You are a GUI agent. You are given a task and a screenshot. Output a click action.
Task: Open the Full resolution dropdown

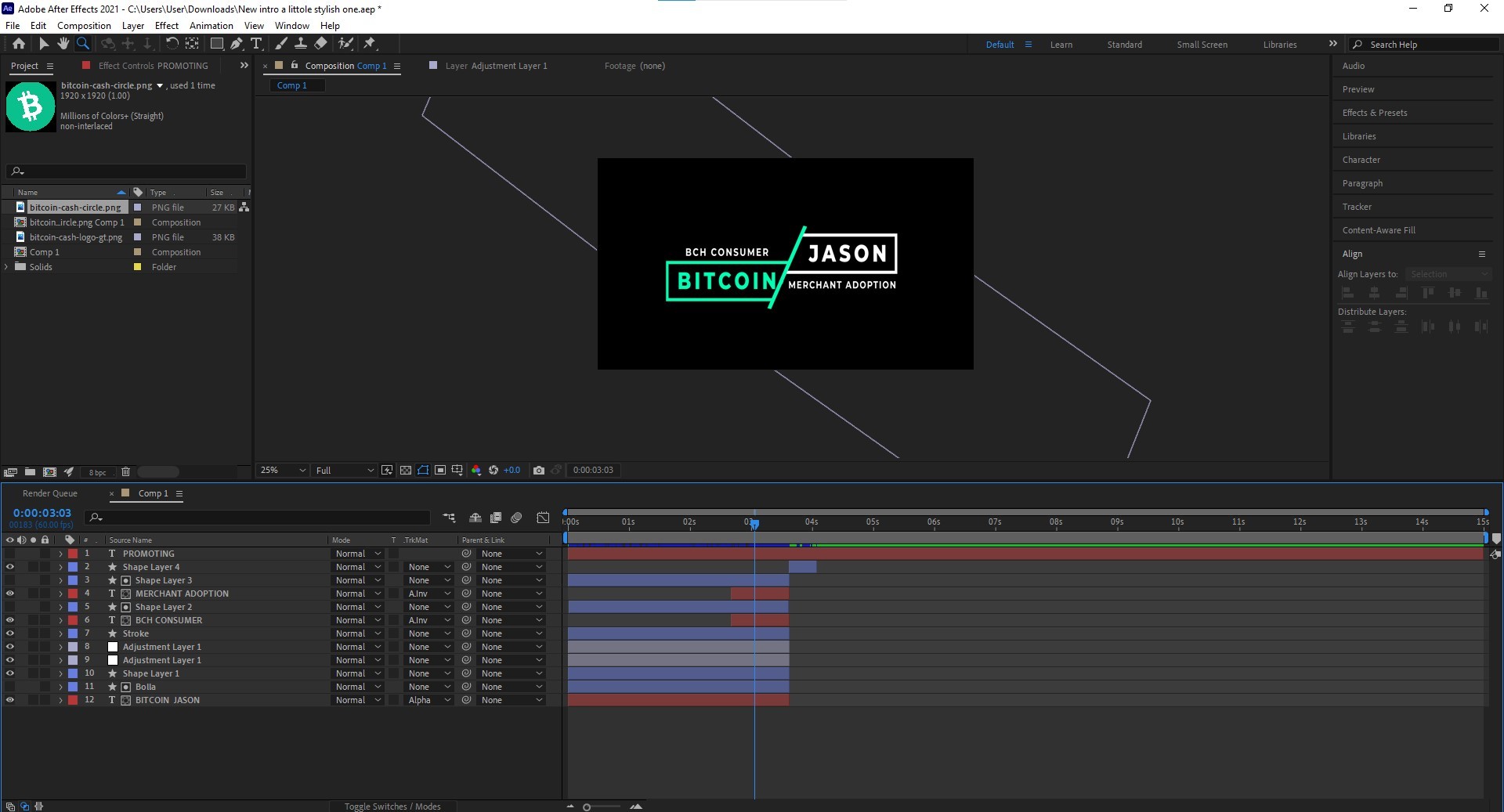click(x=345, y=471)
